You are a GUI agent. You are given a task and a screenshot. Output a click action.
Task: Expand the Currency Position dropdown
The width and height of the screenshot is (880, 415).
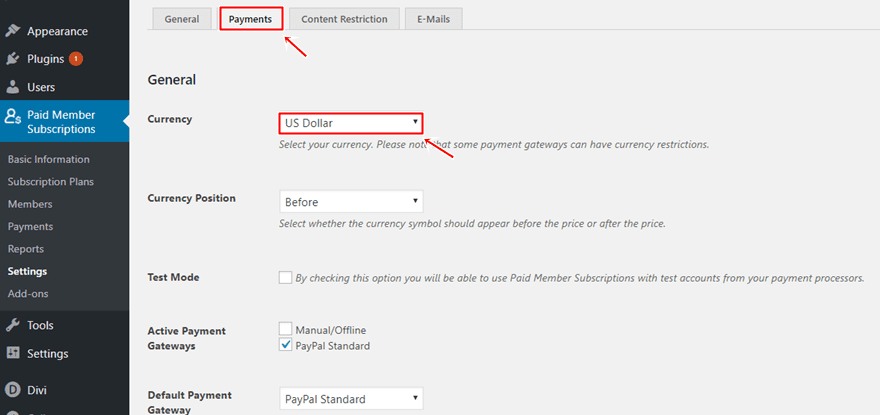click(x=350, y=202)
